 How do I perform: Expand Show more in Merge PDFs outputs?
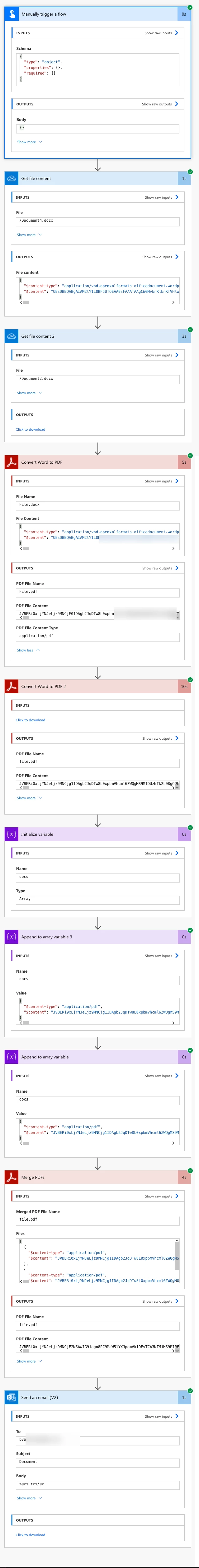29,1361
